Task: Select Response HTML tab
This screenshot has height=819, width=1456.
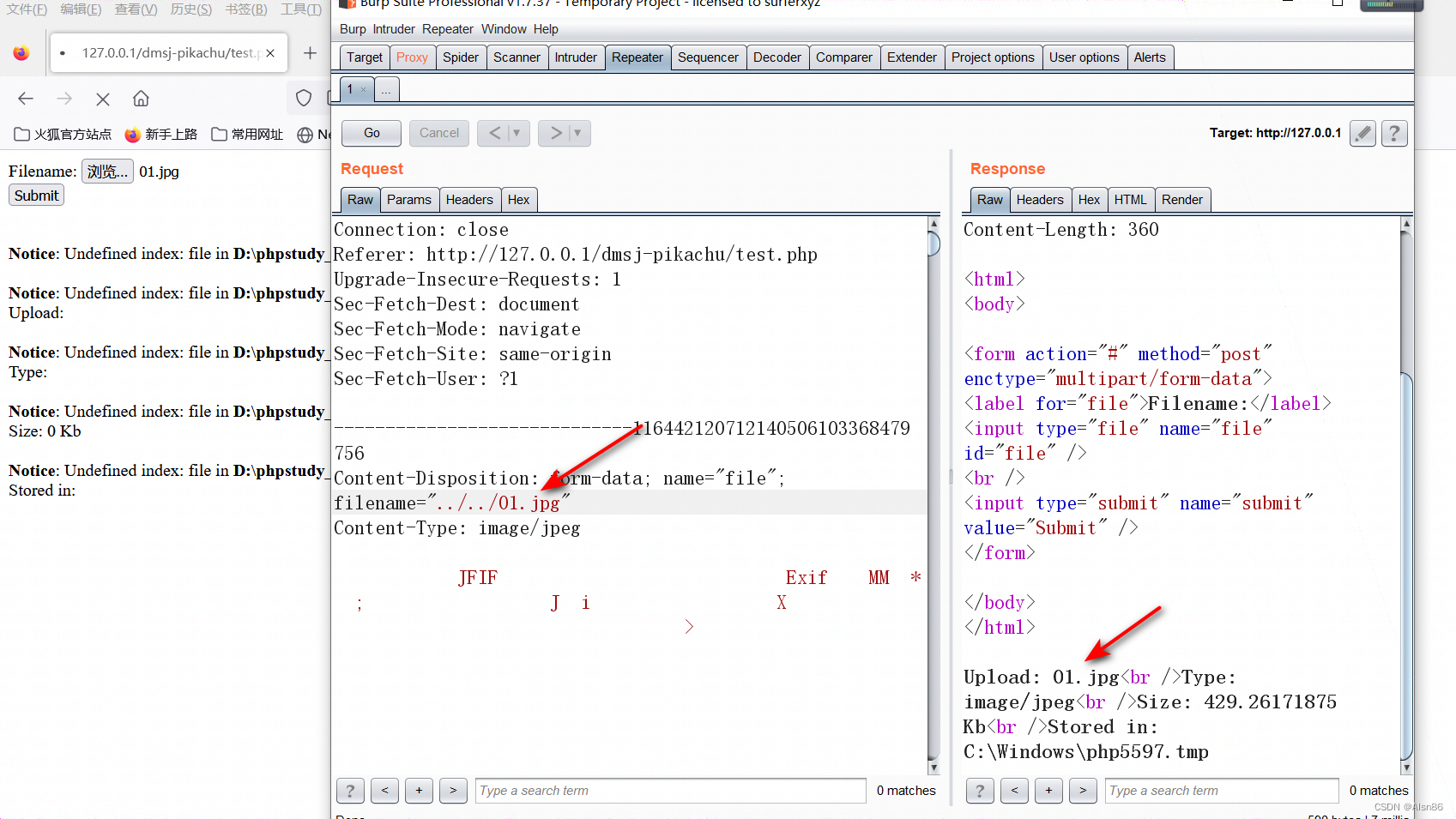Action: point(1131,200)
